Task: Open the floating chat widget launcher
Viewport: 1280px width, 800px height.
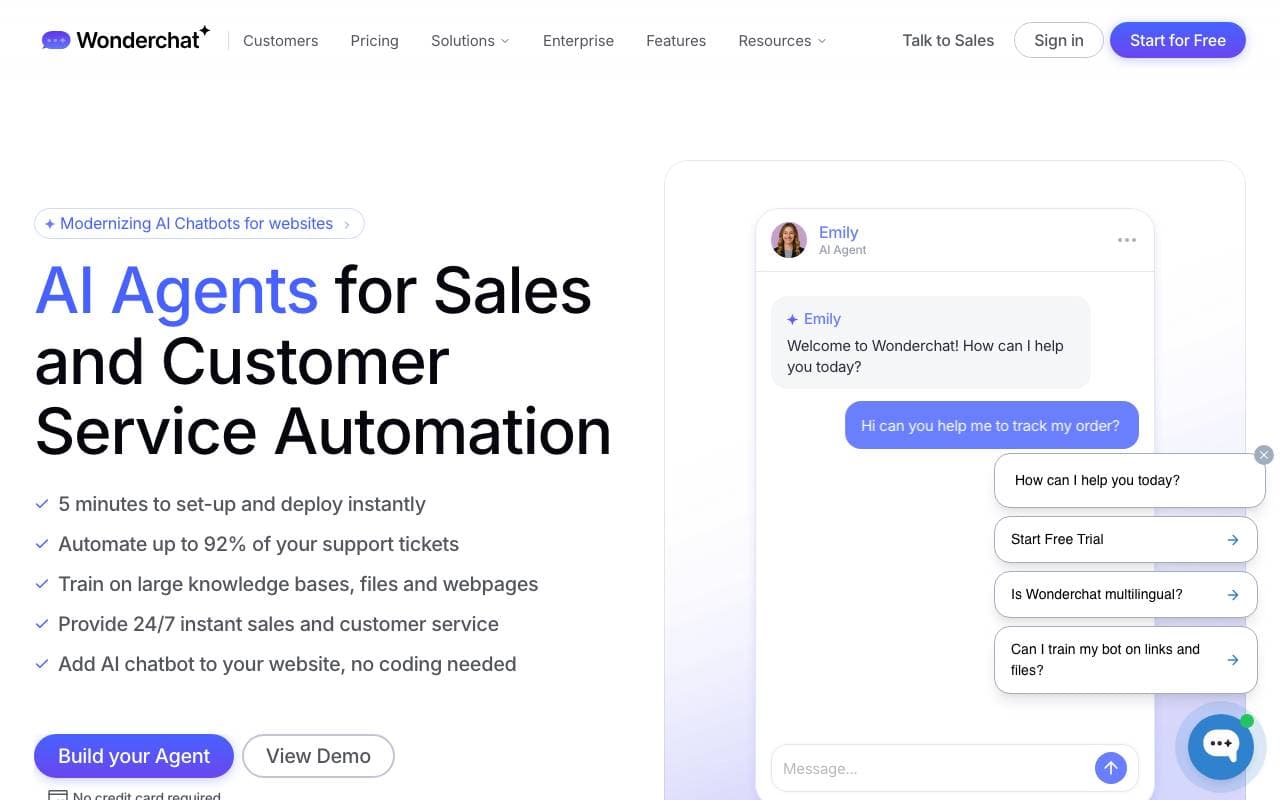Action: 1220,746
